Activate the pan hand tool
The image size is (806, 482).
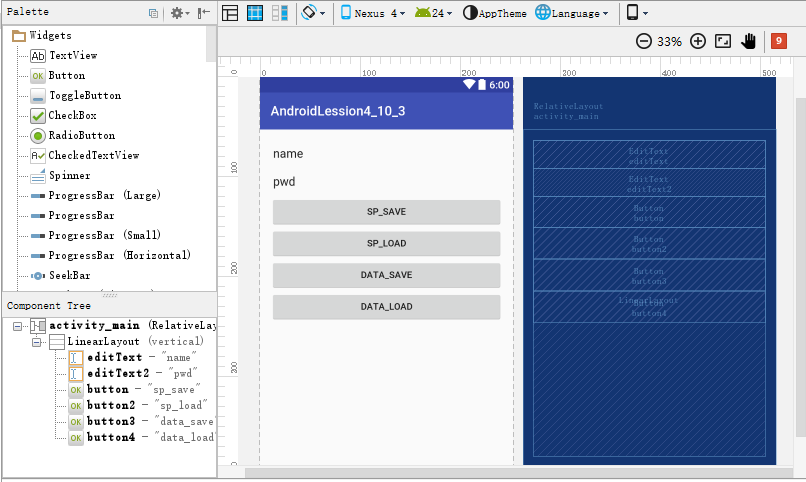click(749, 41)
